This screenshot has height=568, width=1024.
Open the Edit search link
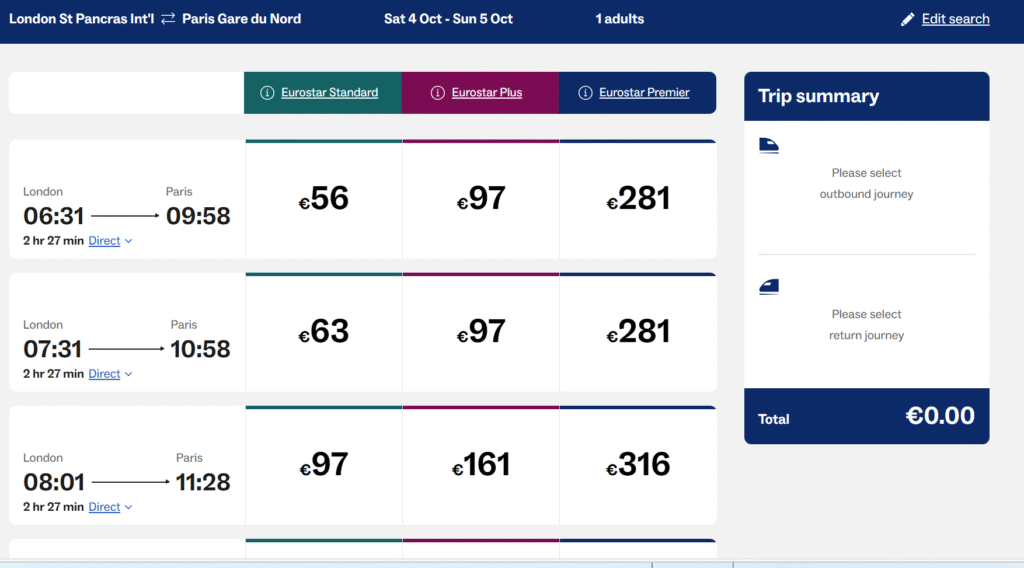click(955, 19)
